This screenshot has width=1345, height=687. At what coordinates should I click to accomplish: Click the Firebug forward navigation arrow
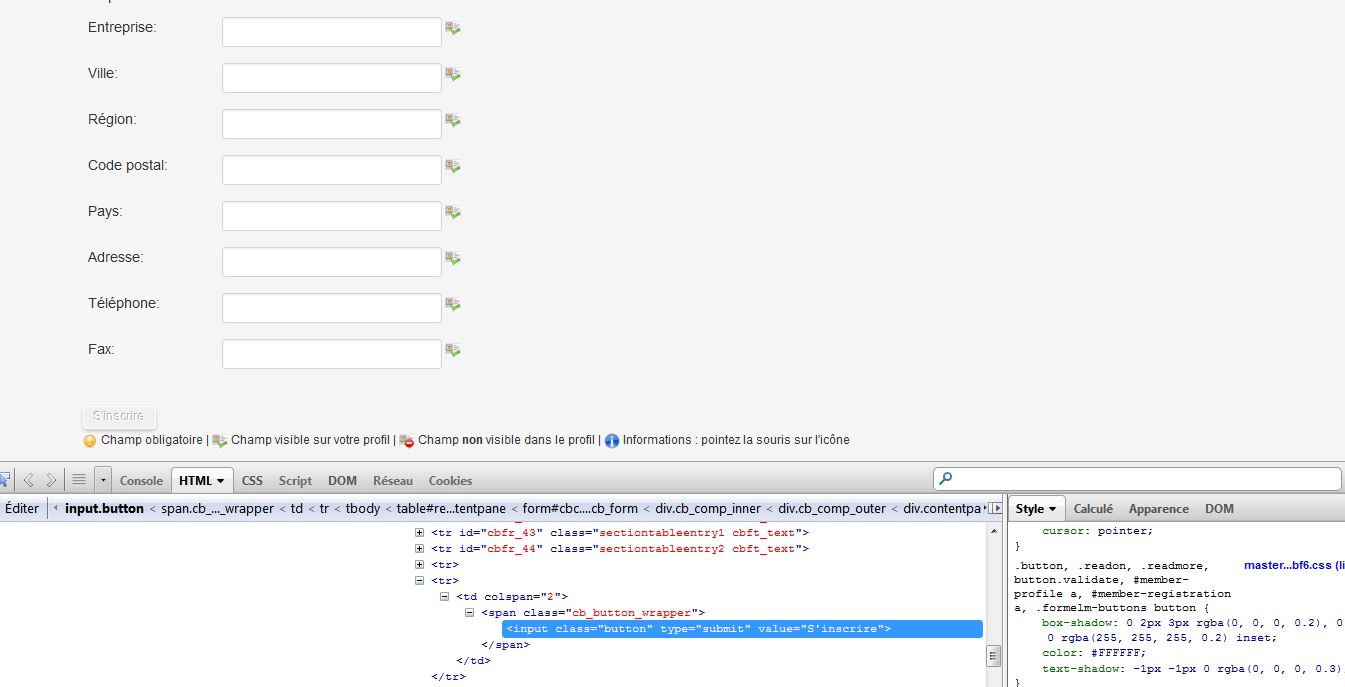(51, 480)
